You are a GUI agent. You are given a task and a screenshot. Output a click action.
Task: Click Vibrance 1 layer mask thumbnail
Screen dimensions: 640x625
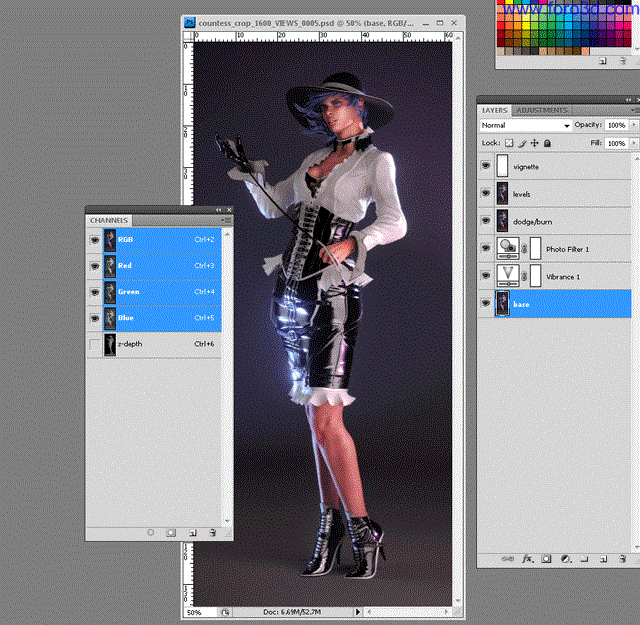click(536, 276)
